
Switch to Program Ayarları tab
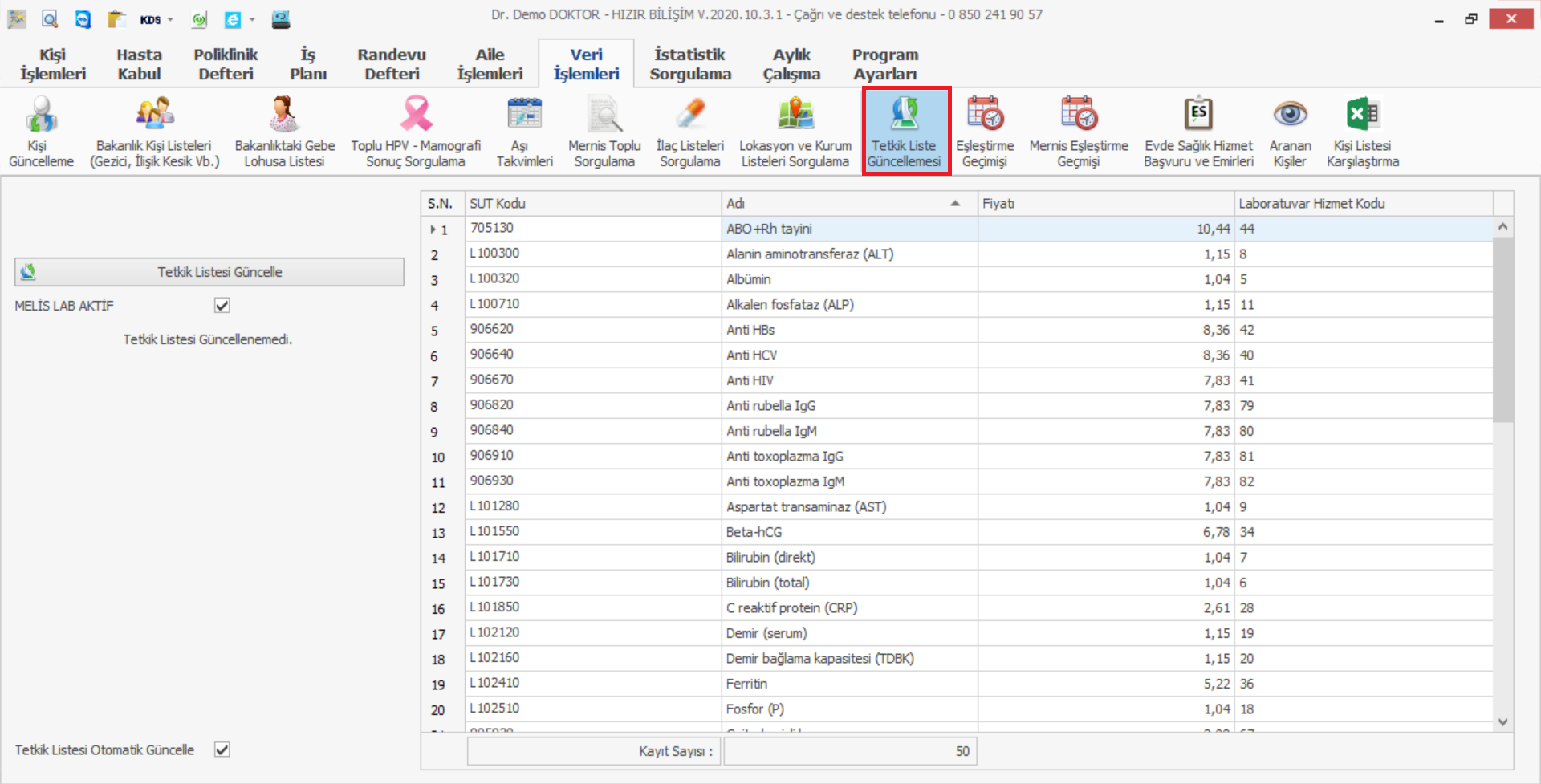point(885,64)
